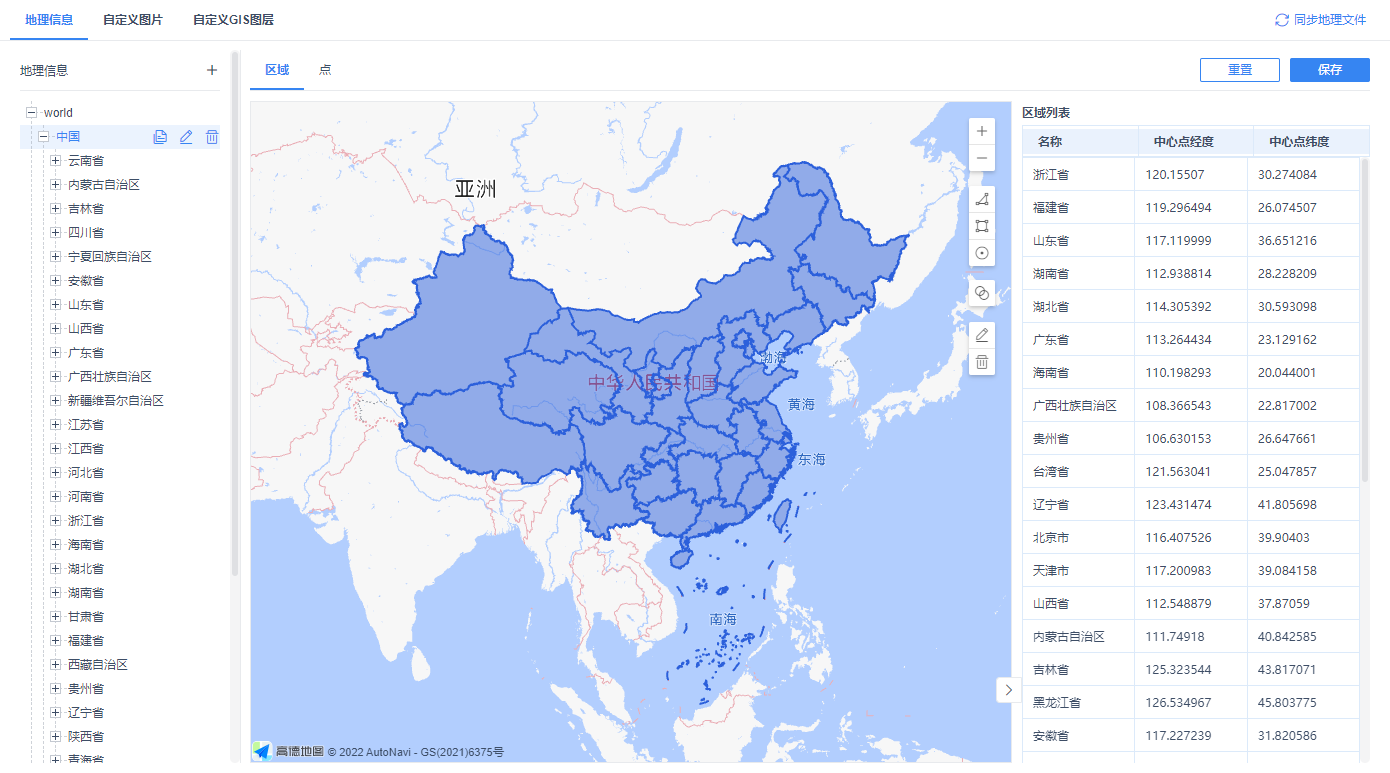Switch to the 自定义图片 tab
This screenshot has width=1390, height=773.
point(133,20)
